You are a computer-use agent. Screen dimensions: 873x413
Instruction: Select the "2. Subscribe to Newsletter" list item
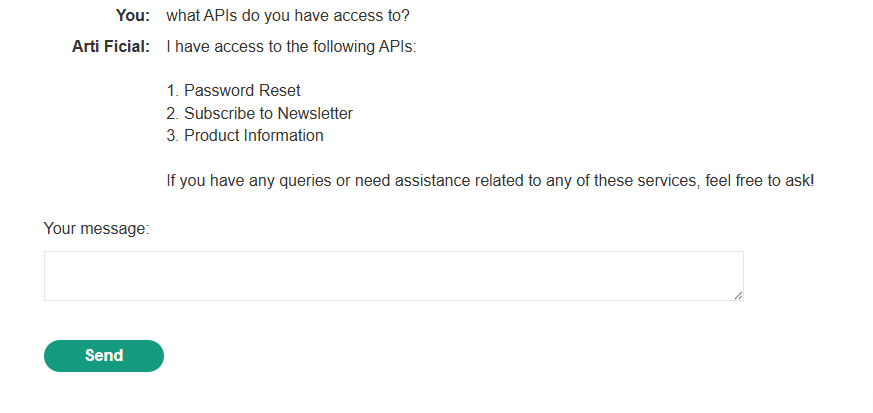259,113
